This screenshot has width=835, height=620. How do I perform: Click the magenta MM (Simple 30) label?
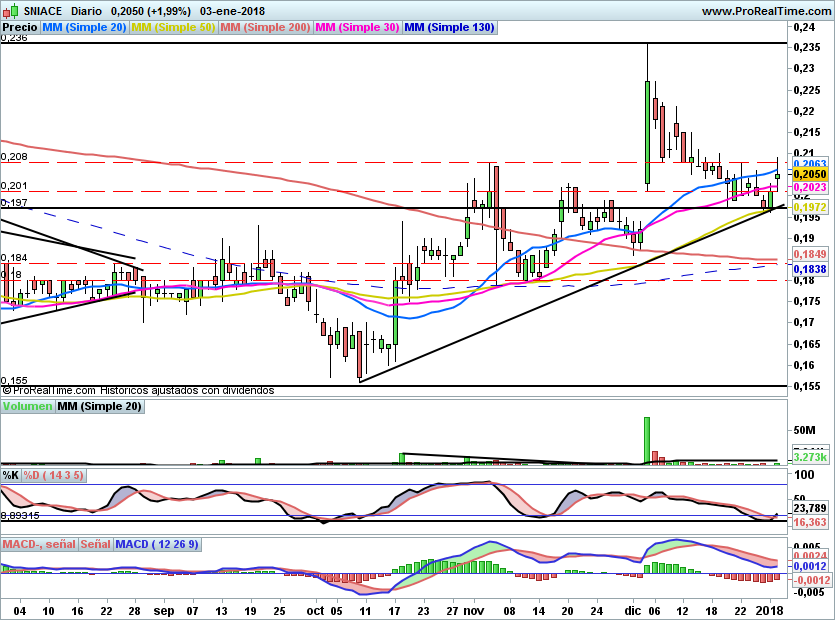pos(357,28)
